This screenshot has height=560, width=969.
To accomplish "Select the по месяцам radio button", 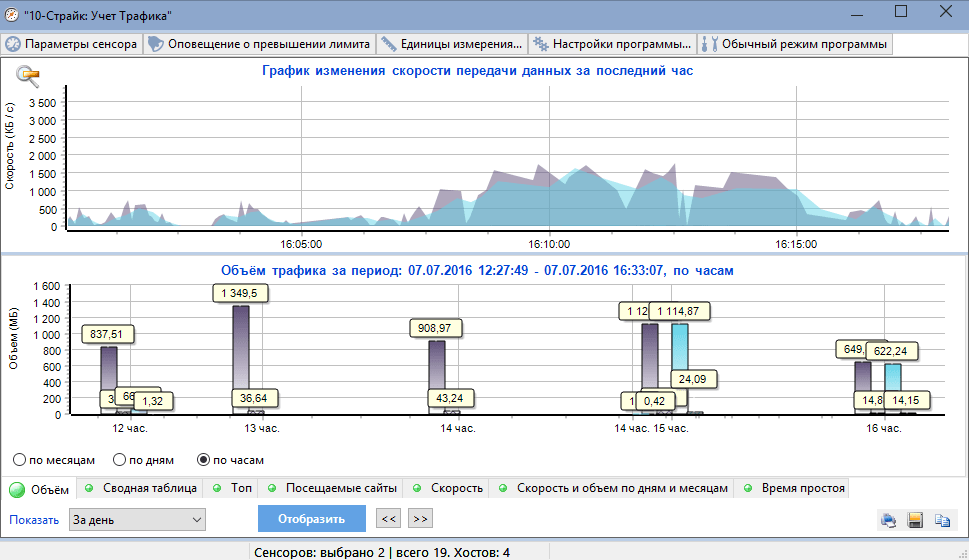I will click(x=19, y=460).
